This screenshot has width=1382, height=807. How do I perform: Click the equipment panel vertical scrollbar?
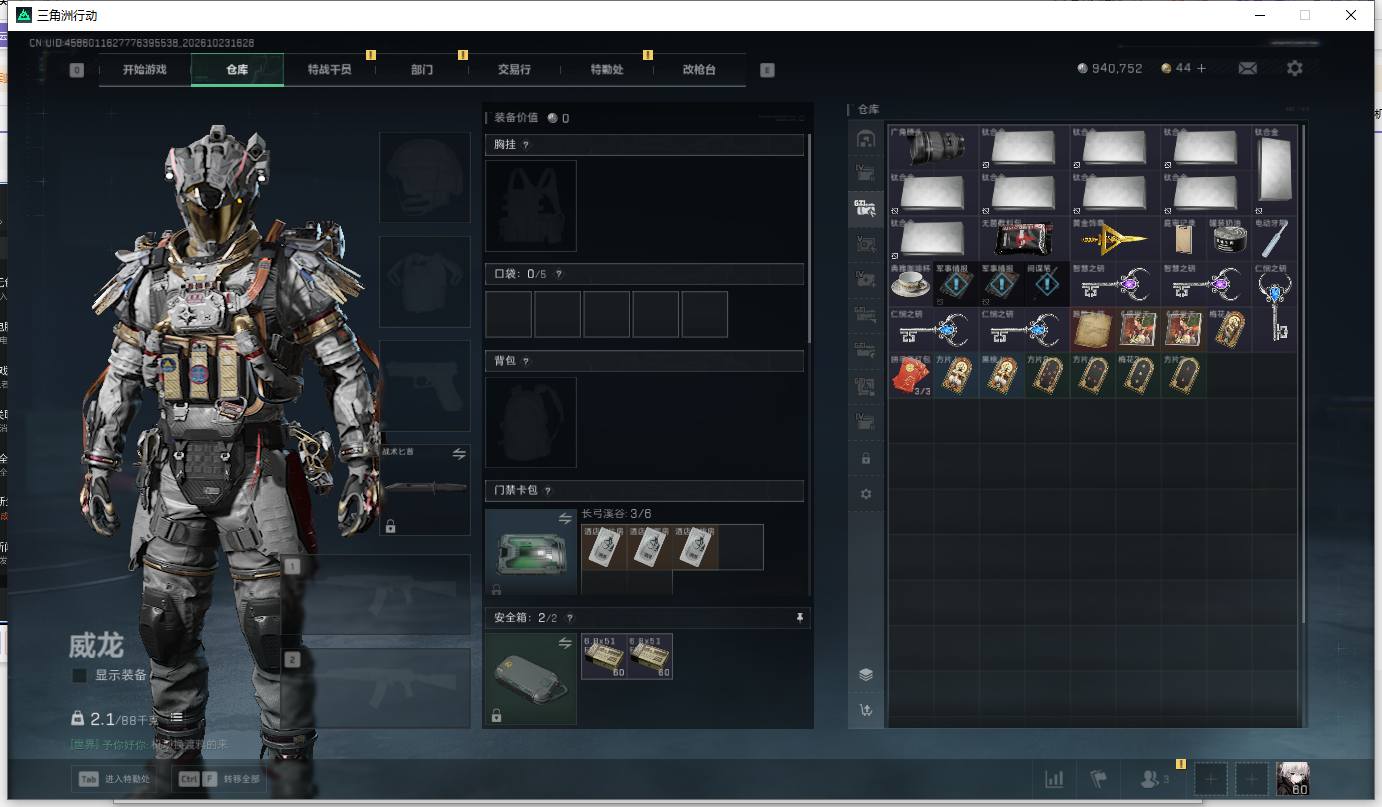click(809, 240)
